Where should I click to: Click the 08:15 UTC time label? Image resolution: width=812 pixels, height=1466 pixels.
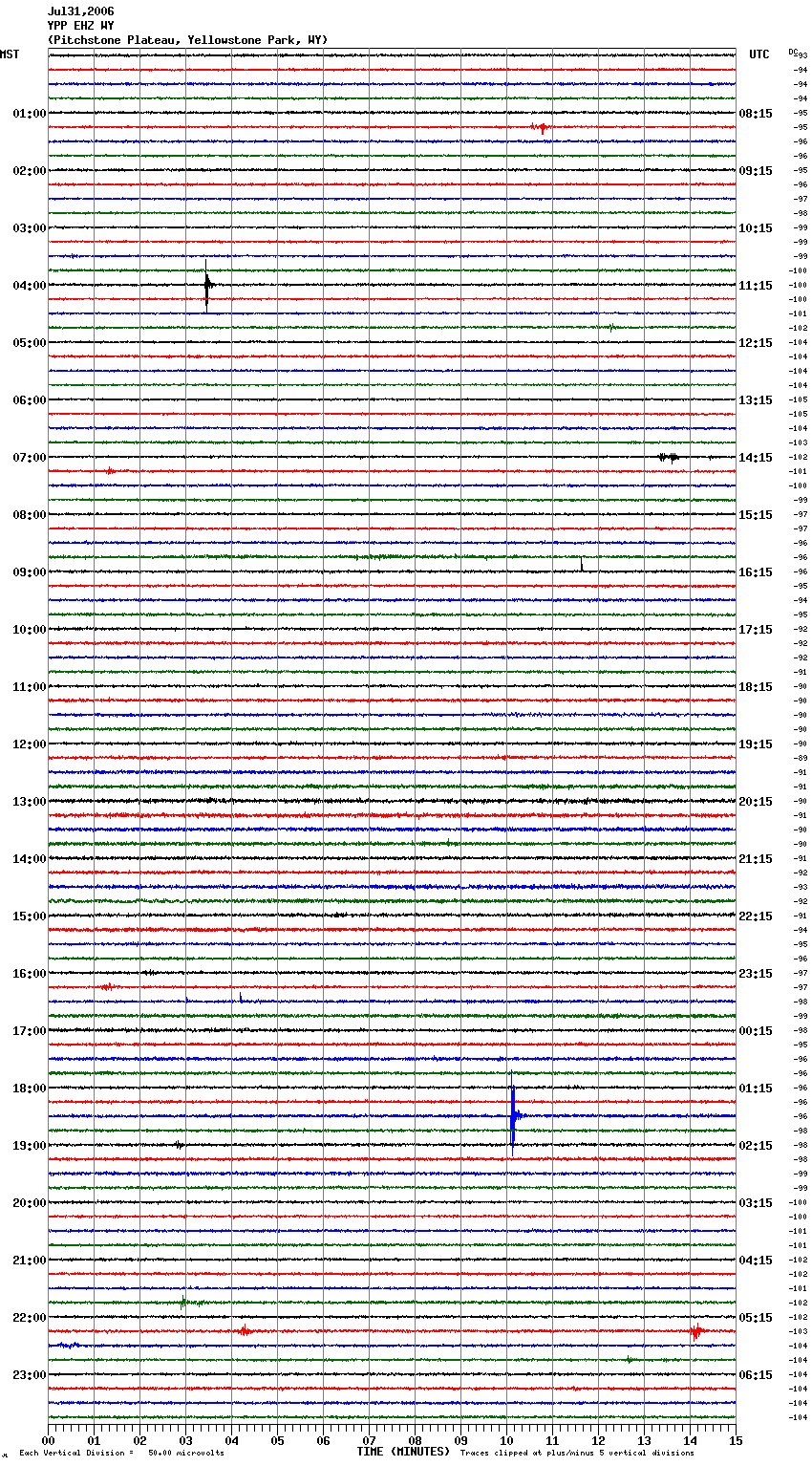[x=756, y=114]
